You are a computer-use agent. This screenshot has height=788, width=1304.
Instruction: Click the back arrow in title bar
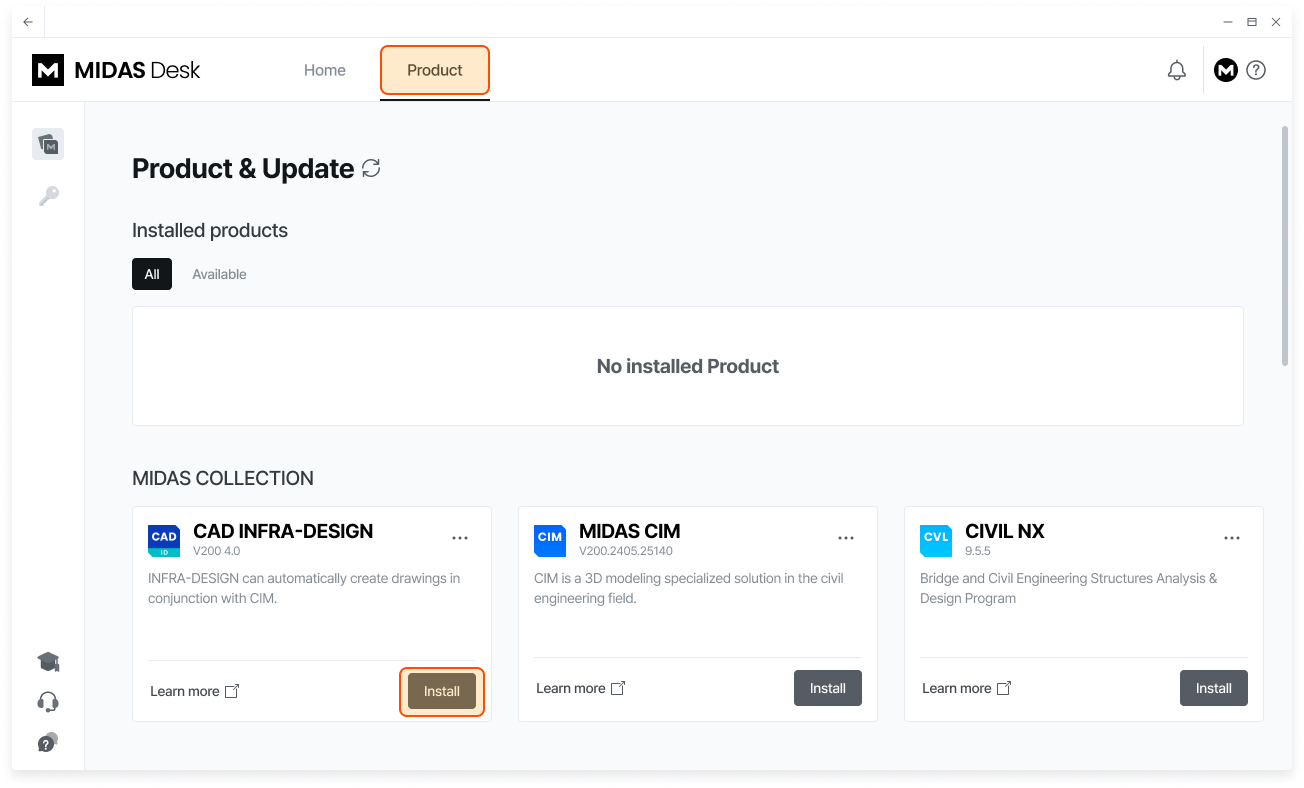point(28,21)
